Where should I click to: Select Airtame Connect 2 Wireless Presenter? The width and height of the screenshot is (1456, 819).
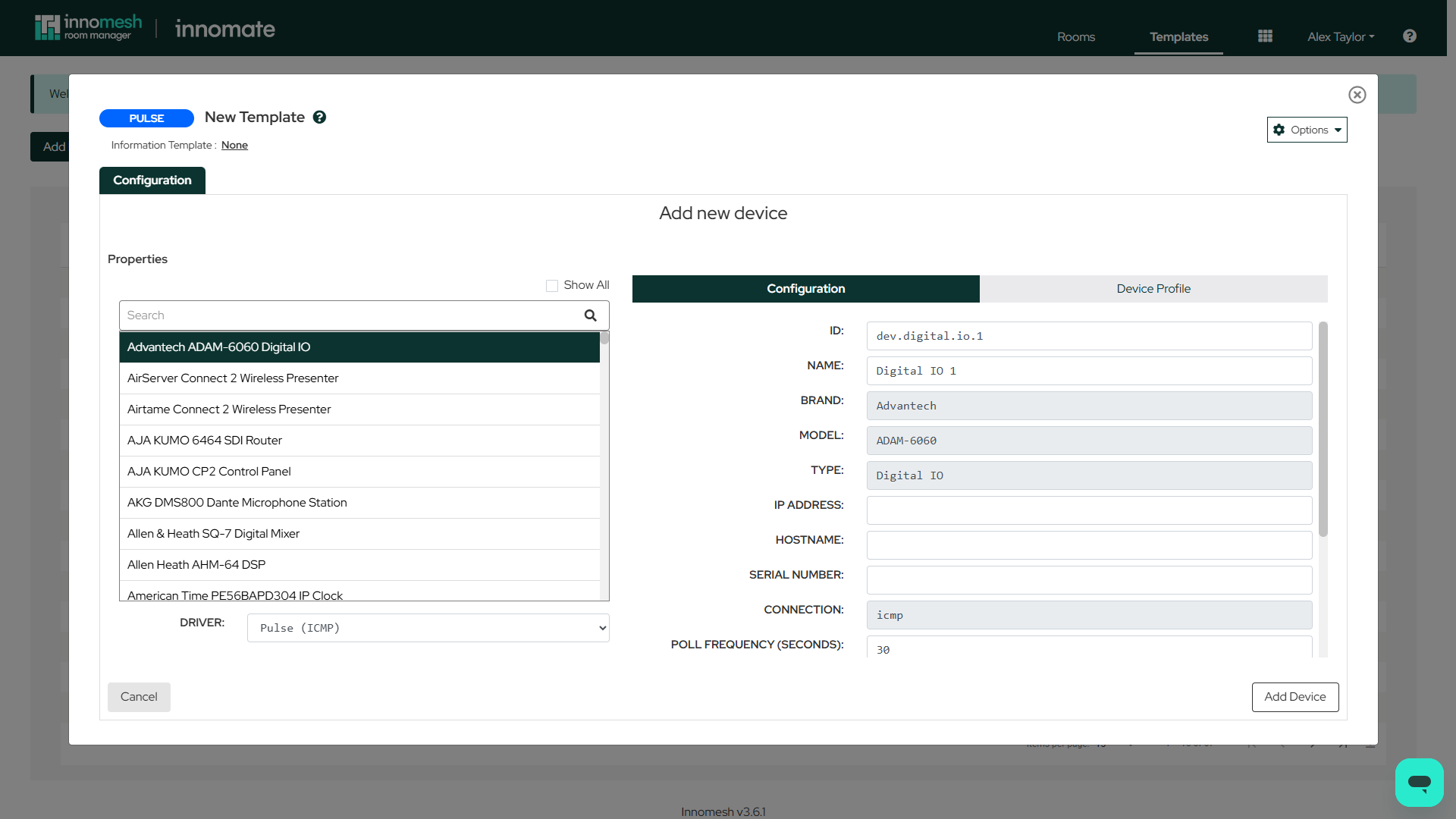tap(359, 409)
